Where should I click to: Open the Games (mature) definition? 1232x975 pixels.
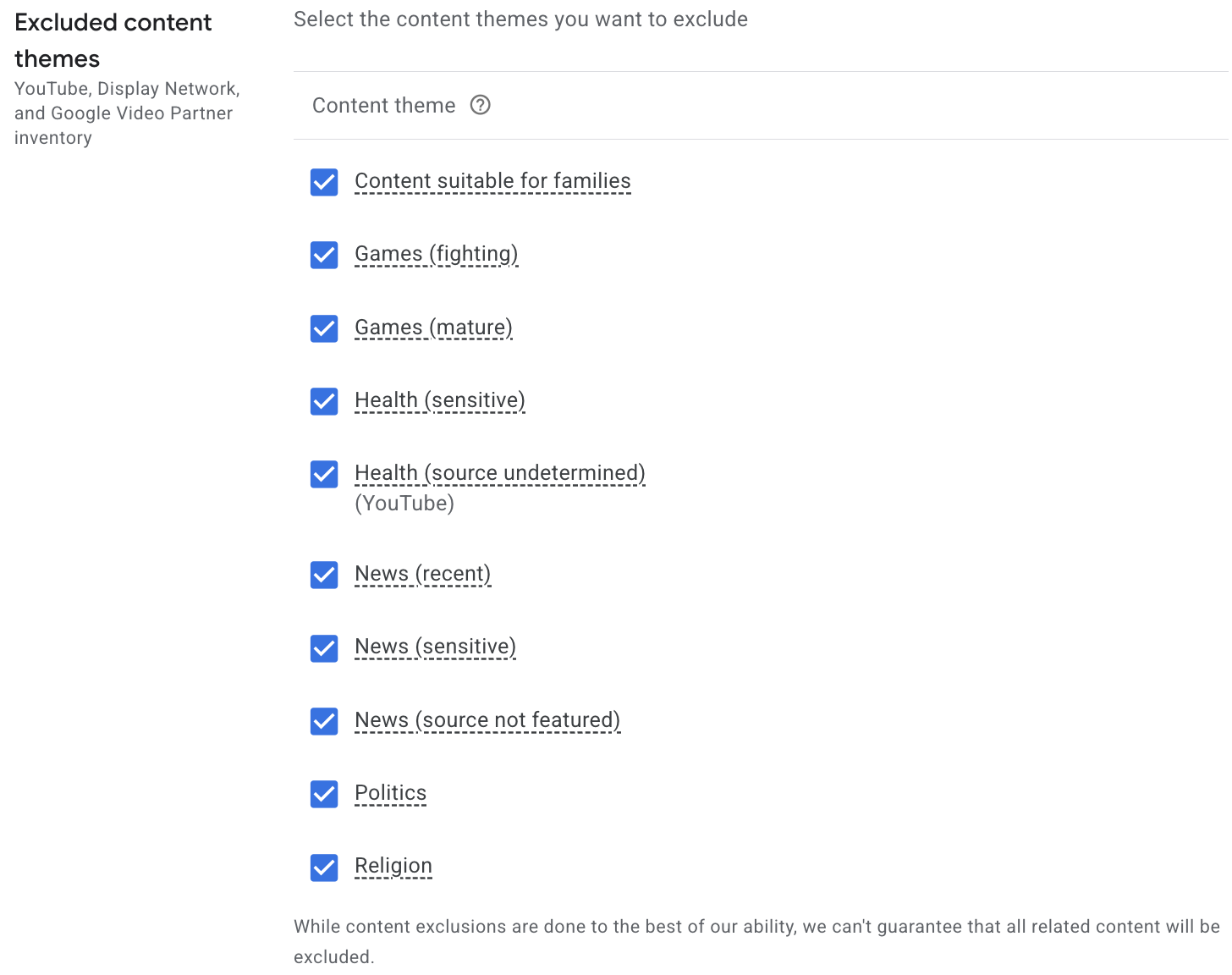pyautogui.click(x=433, y=327)
